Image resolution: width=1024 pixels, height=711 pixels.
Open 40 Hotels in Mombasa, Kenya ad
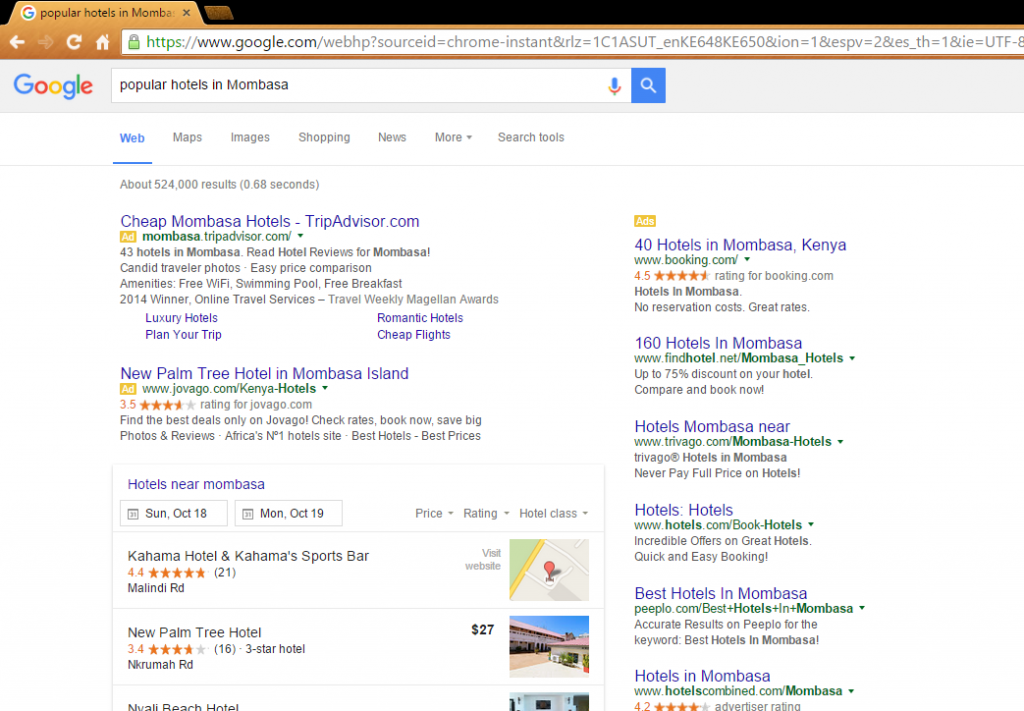740,245
